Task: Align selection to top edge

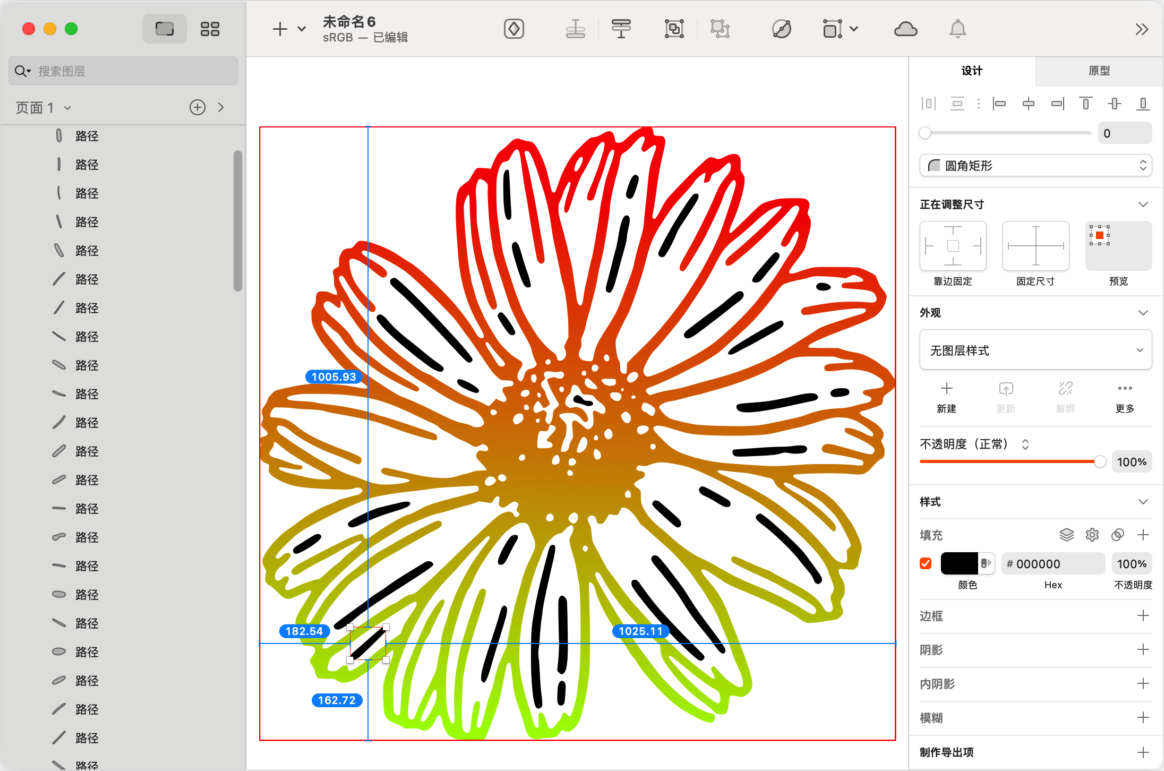Action: [x=1085, y=104]
